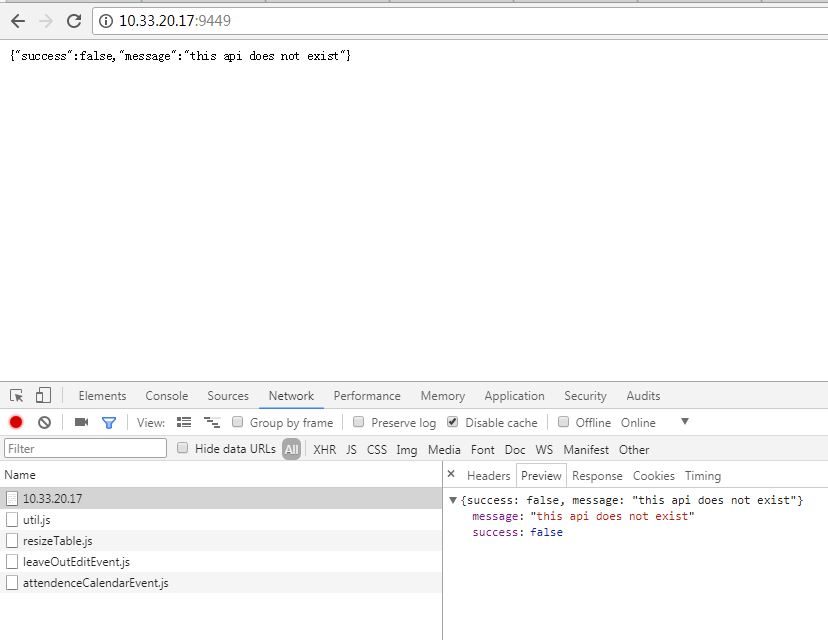Select the Preview details tab
Viewport: 828px width, 640px height.
pyautogui.click(x=541, y=476)
